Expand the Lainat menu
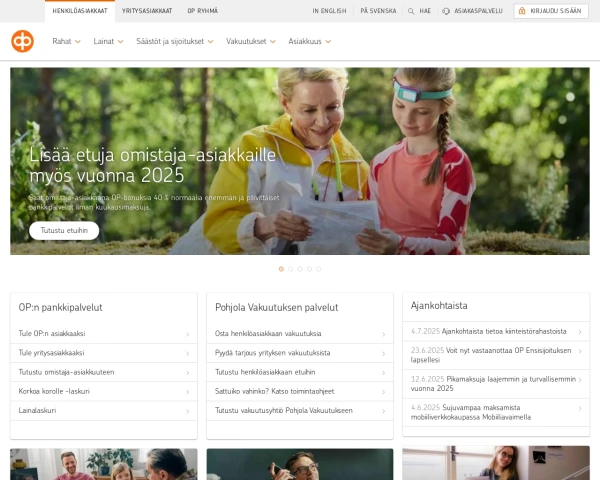Image resolution: width=600 pixels, height=480 pixels. click(108, 41)
